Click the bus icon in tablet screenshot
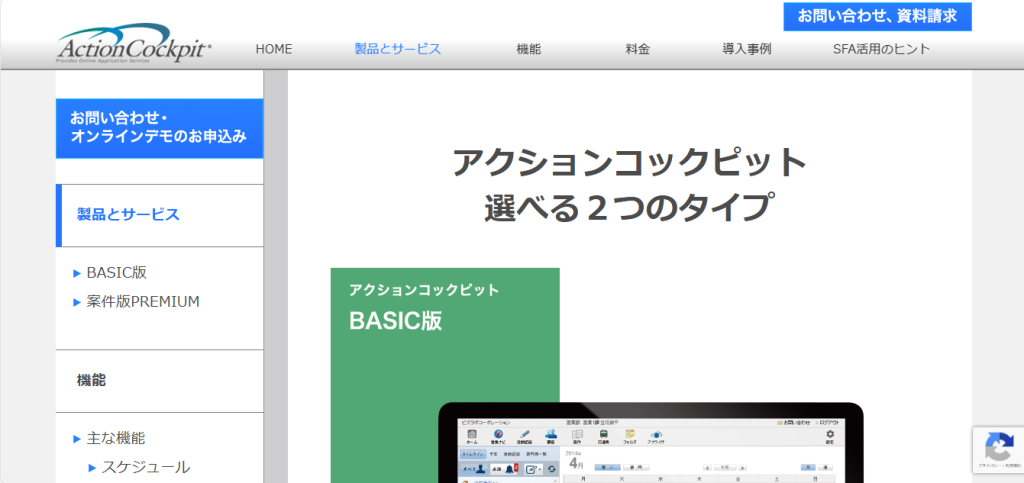The image size is (1024, 483). 603,435
